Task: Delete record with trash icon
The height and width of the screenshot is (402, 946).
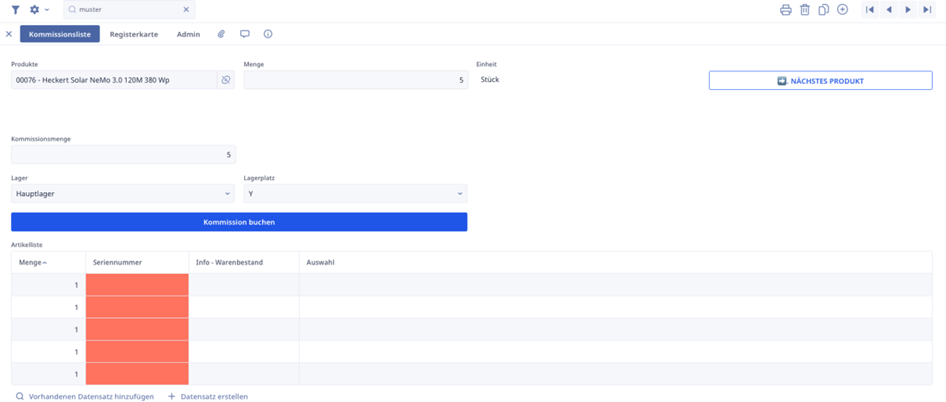Action: [805, 10]
